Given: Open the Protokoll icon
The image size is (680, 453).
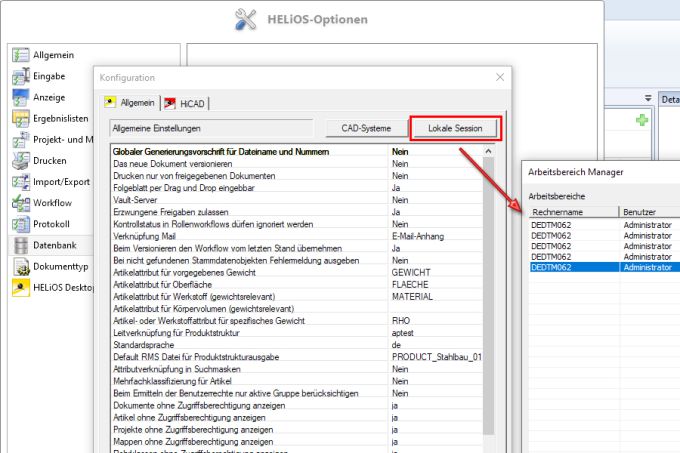Looking at the screenshot, I should [20, 224].
